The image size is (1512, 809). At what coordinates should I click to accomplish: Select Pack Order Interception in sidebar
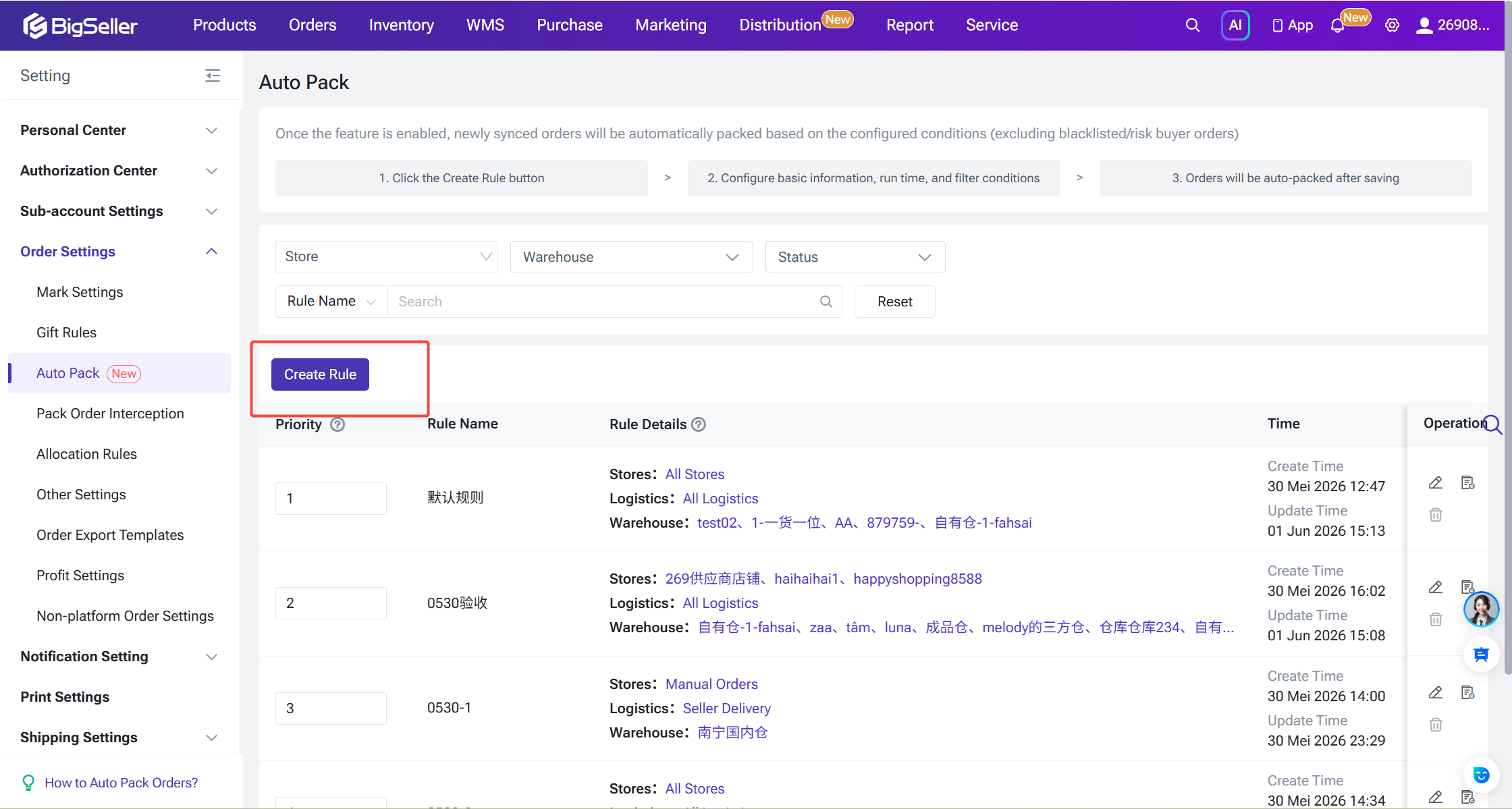tap(110, 414)
